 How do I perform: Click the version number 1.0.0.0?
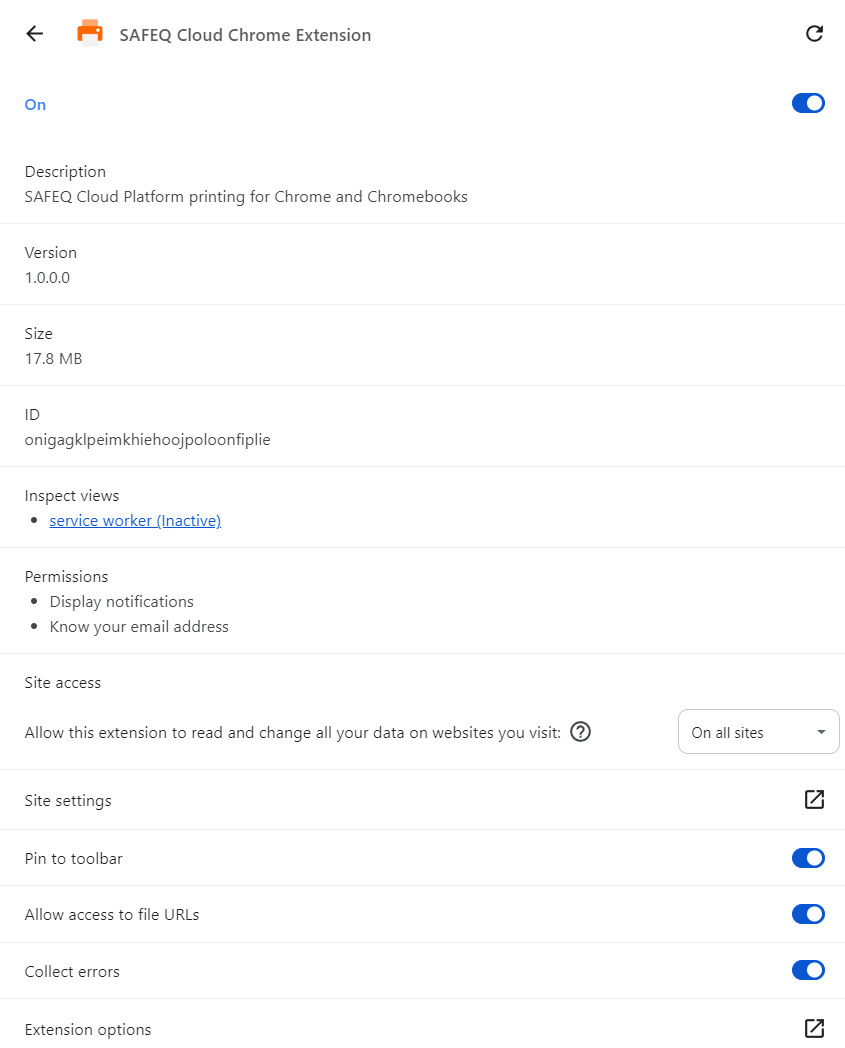click(x=47, y=278)
